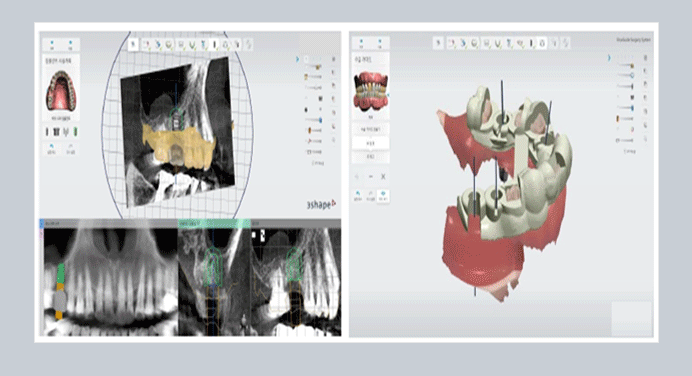The height and width of the screenshot is (376, 692).
Task: Click the highlighted blue button at right panel bottom
Action: click(383, 196)
